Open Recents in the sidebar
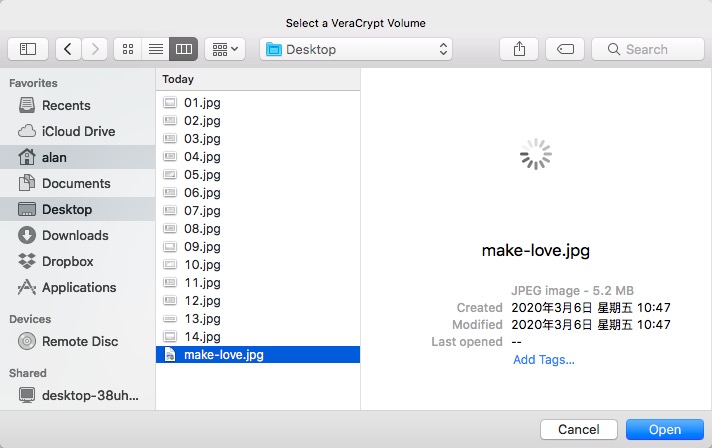712x448 pixels. (x=66, y=105)
